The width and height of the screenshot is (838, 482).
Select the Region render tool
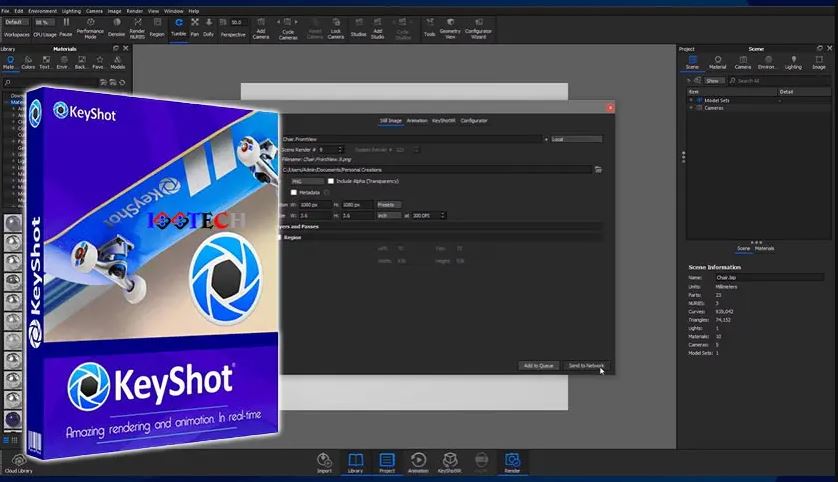[x=157, y=27]
